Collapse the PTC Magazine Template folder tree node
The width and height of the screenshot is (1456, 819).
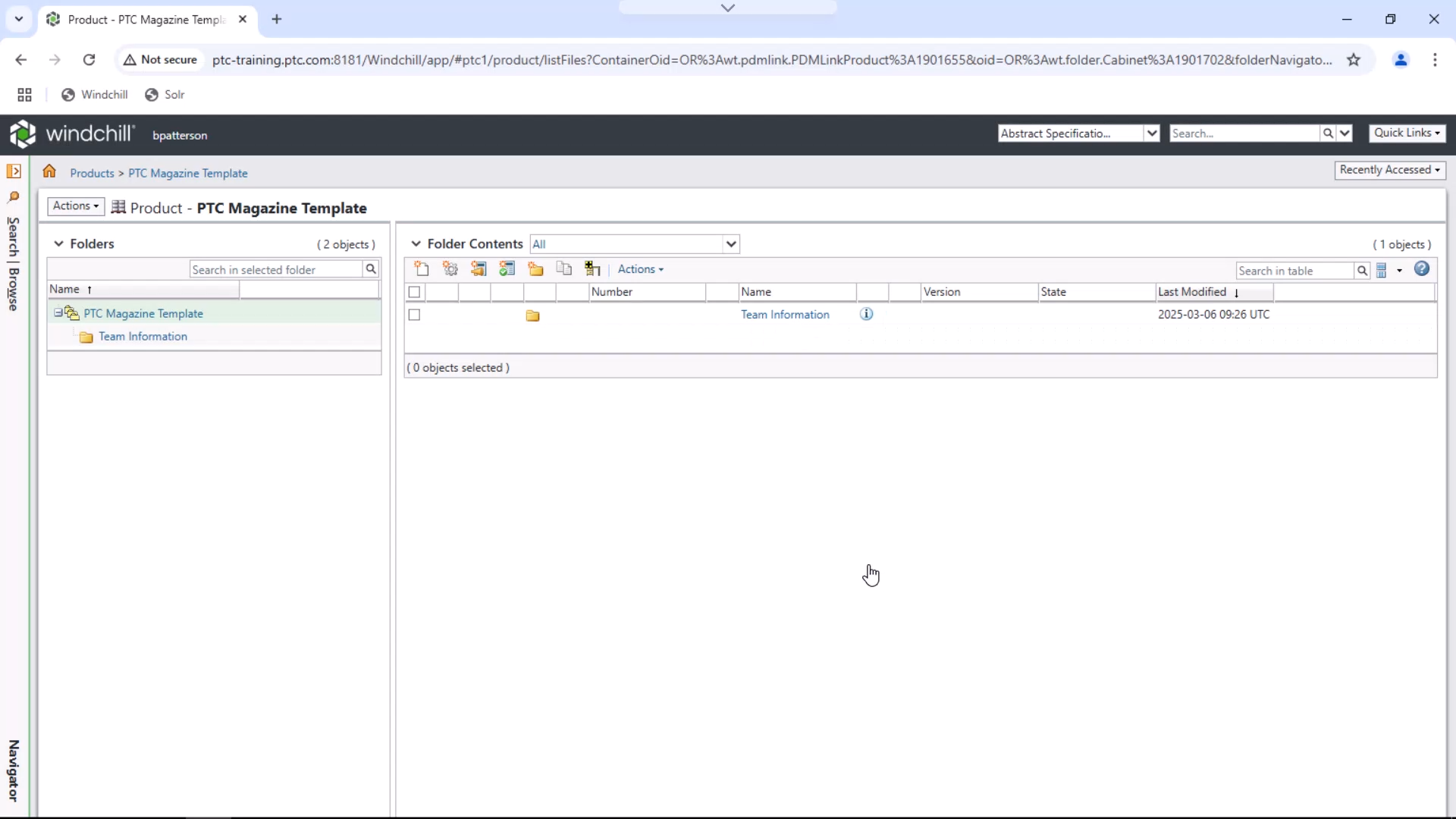click(x=58, y=312)
